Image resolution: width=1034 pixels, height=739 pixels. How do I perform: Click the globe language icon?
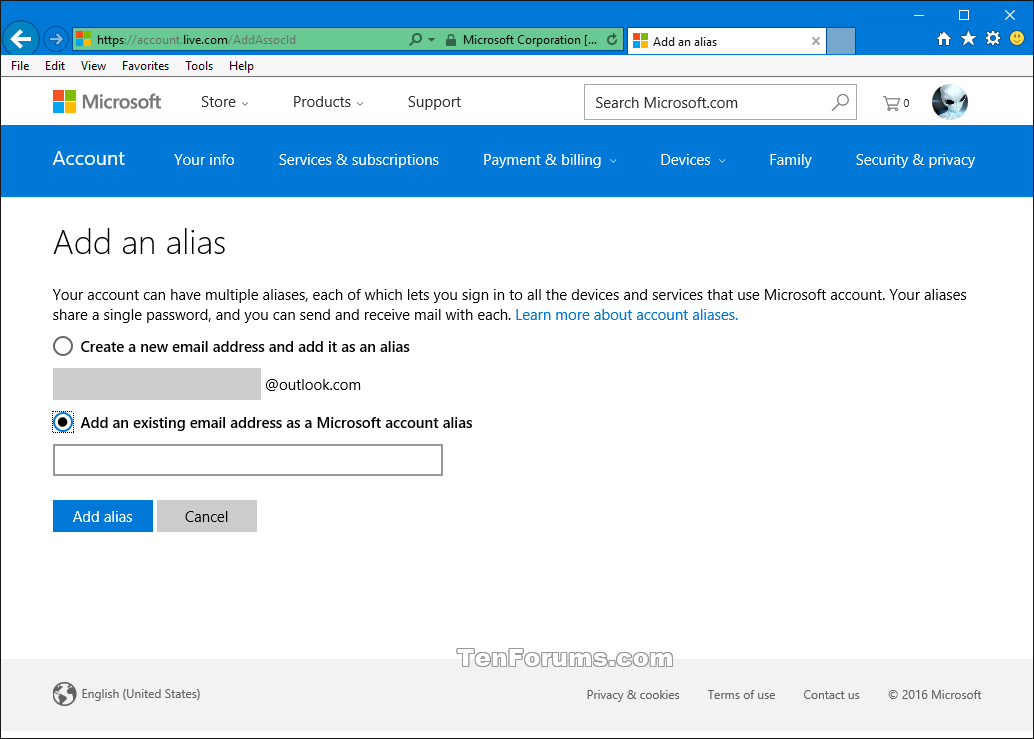tap(64, 694)
